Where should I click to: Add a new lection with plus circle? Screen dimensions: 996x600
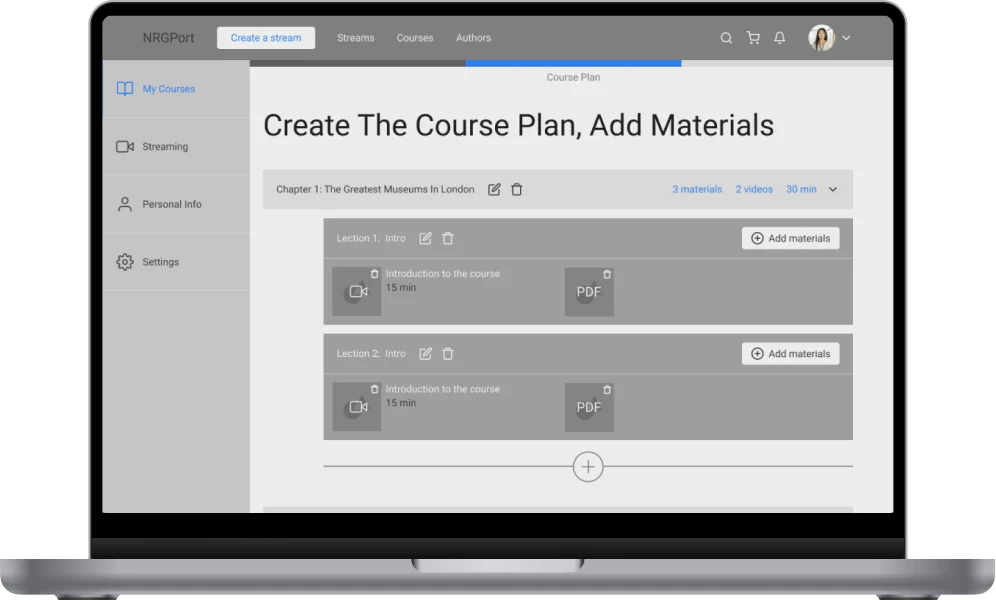tap(588, 467)
